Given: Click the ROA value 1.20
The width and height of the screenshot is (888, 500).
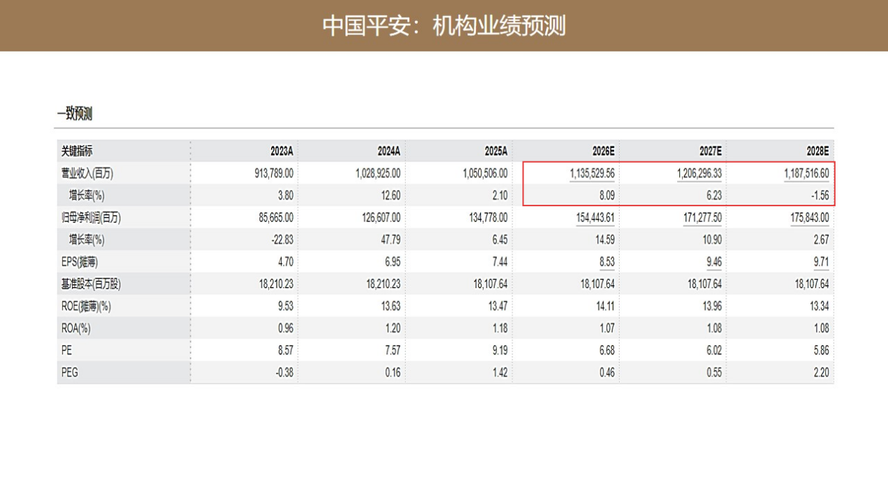Looking at the screenshot, I should point(393,328).
